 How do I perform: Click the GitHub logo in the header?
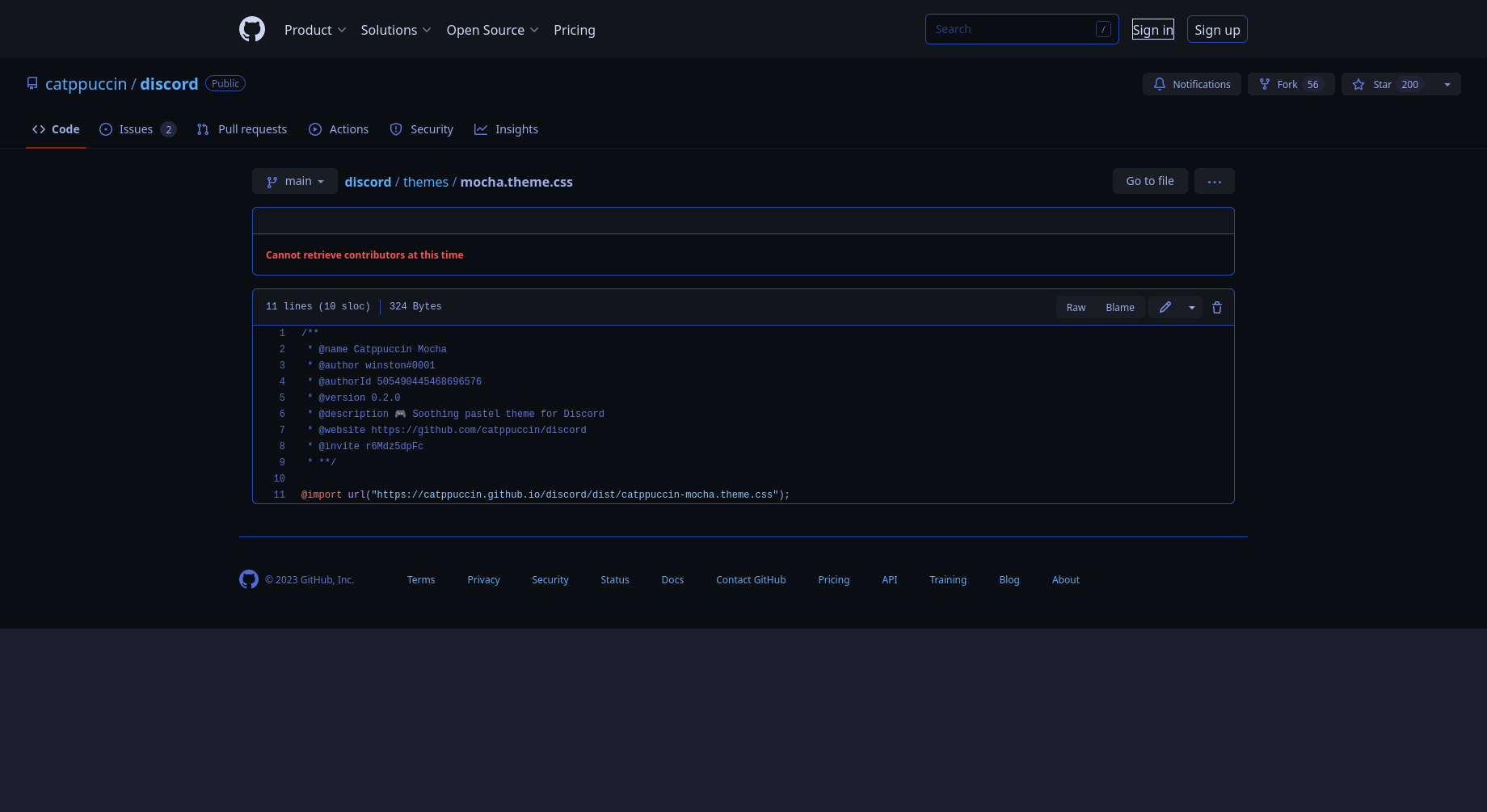click(251, 29)
